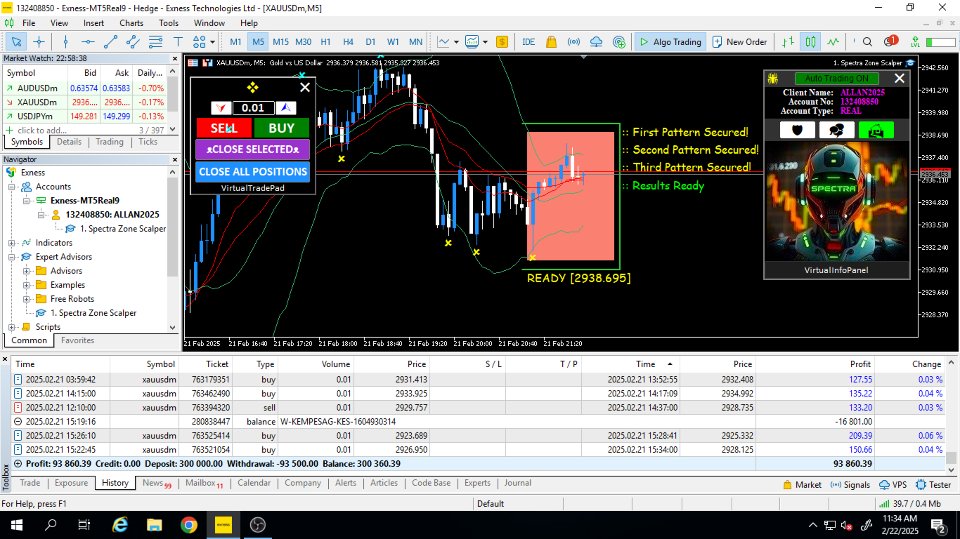Select the text label tool
This screenshot has height=539, width=960.
click(178, 42)
